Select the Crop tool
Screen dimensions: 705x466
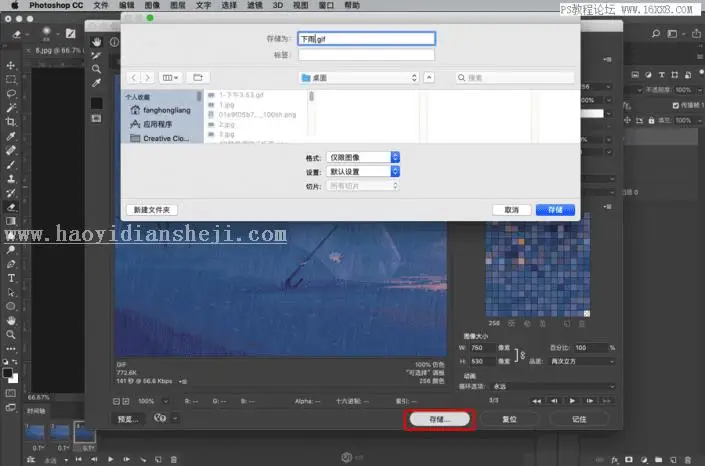coord(11,122)
